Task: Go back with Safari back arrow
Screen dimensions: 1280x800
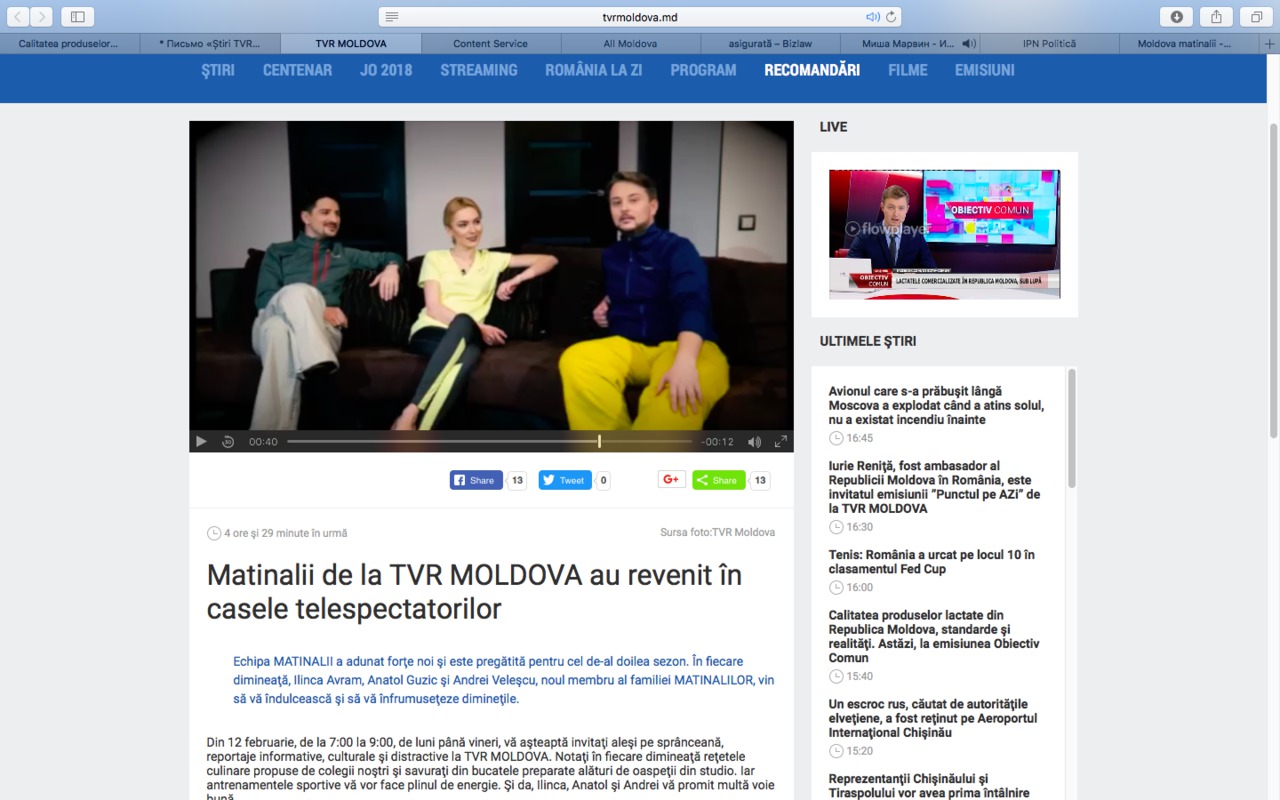Action: [x=18, y=17]
